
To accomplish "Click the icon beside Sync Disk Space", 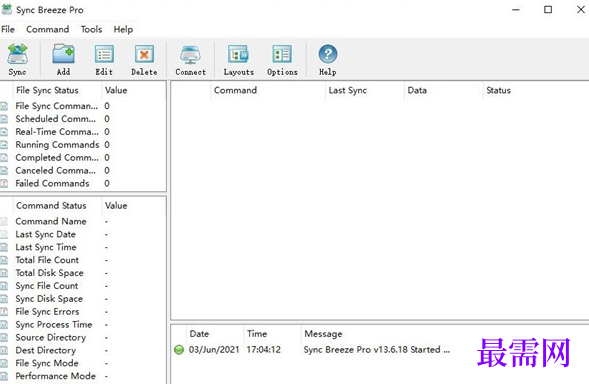I will [x=4, y=299].
